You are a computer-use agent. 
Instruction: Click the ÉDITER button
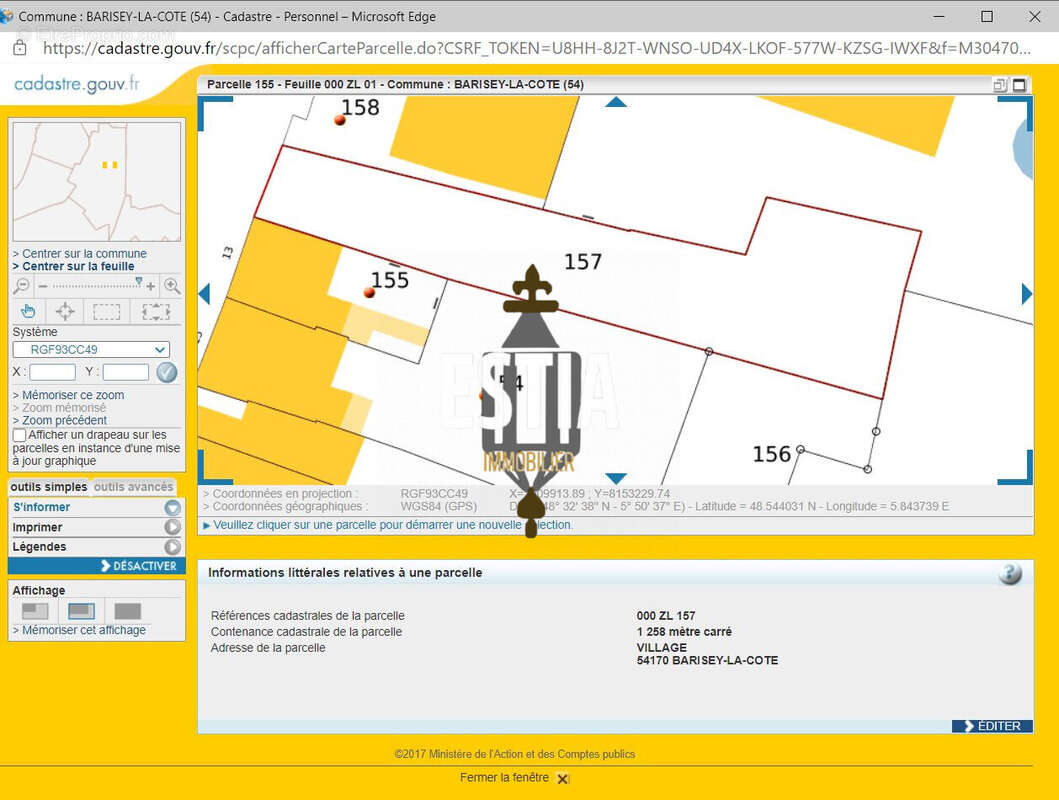tap(992, 726)
